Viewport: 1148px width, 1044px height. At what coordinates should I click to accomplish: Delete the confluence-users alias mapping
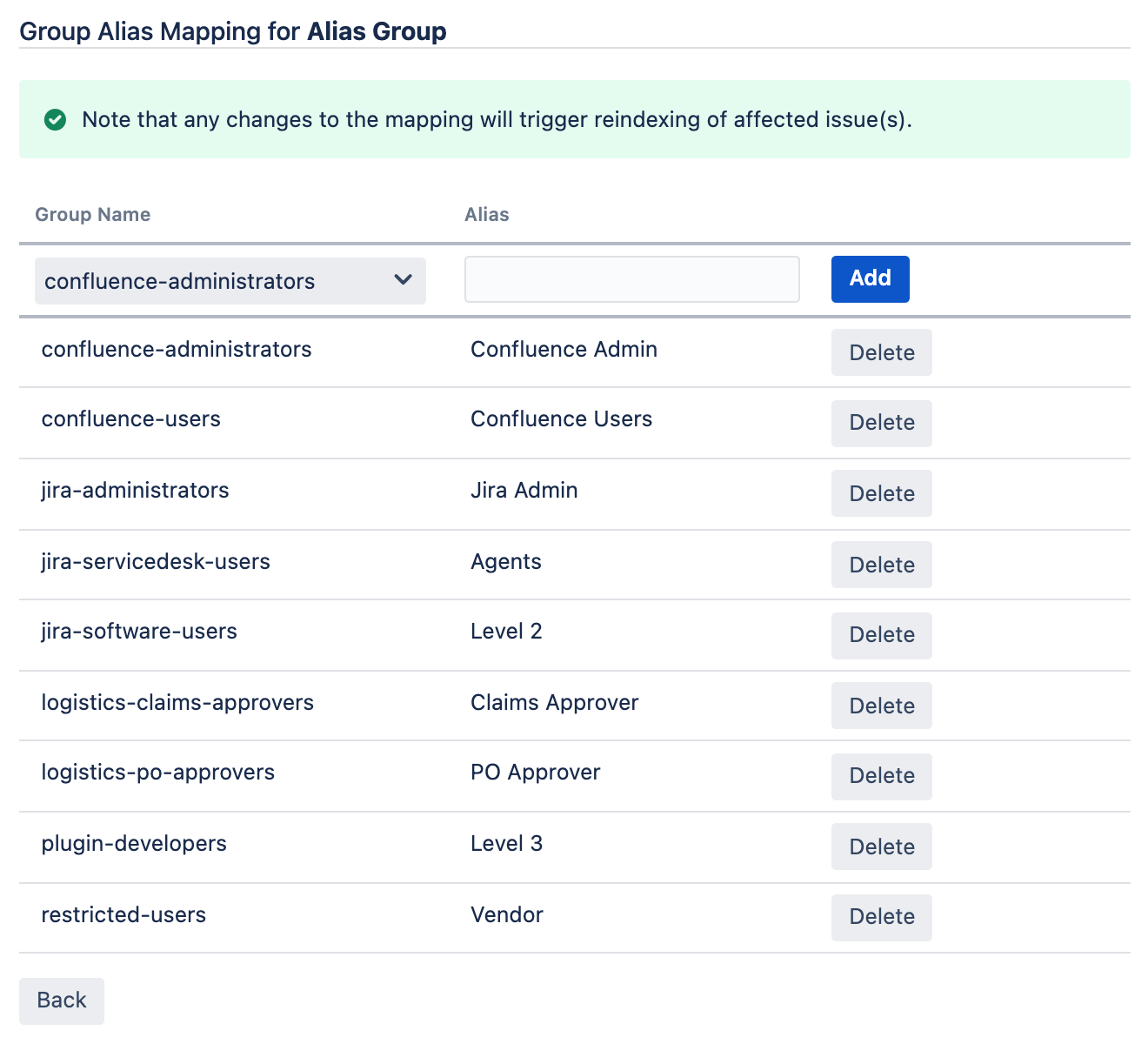[x=881, y=423]
